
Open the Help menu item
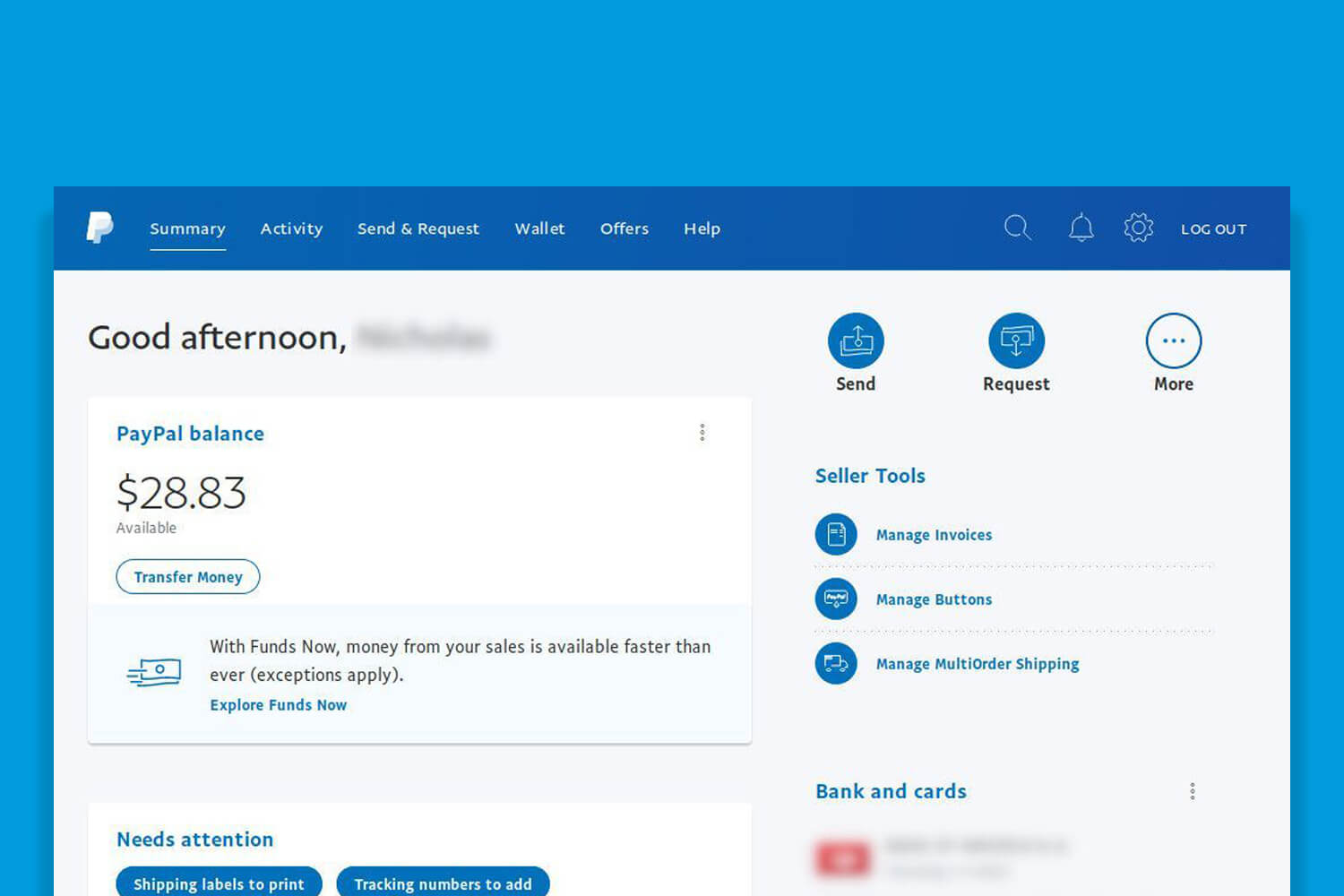coord(702,228)
